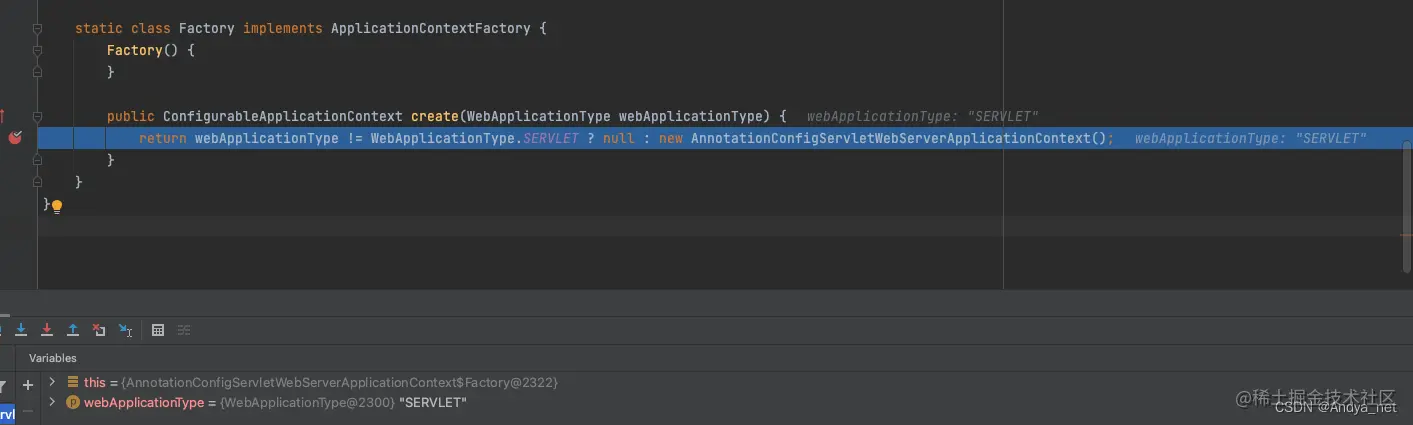1413x425 pixels.
Task: Add a new watch with the plus icon
Action: click(28, 384)
